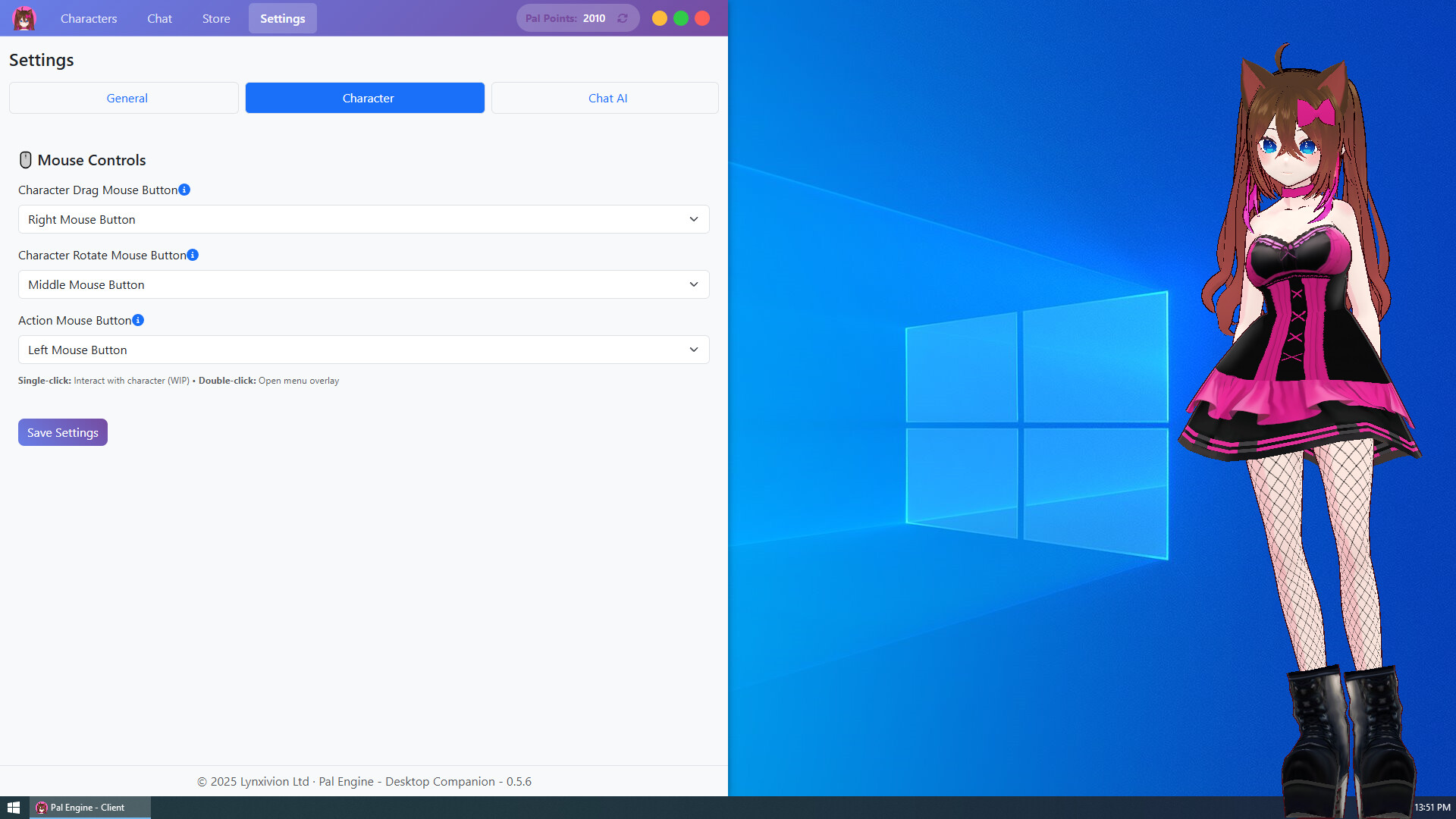Click the info icon beside Character Rotate Mouse Button

point(193,255)
